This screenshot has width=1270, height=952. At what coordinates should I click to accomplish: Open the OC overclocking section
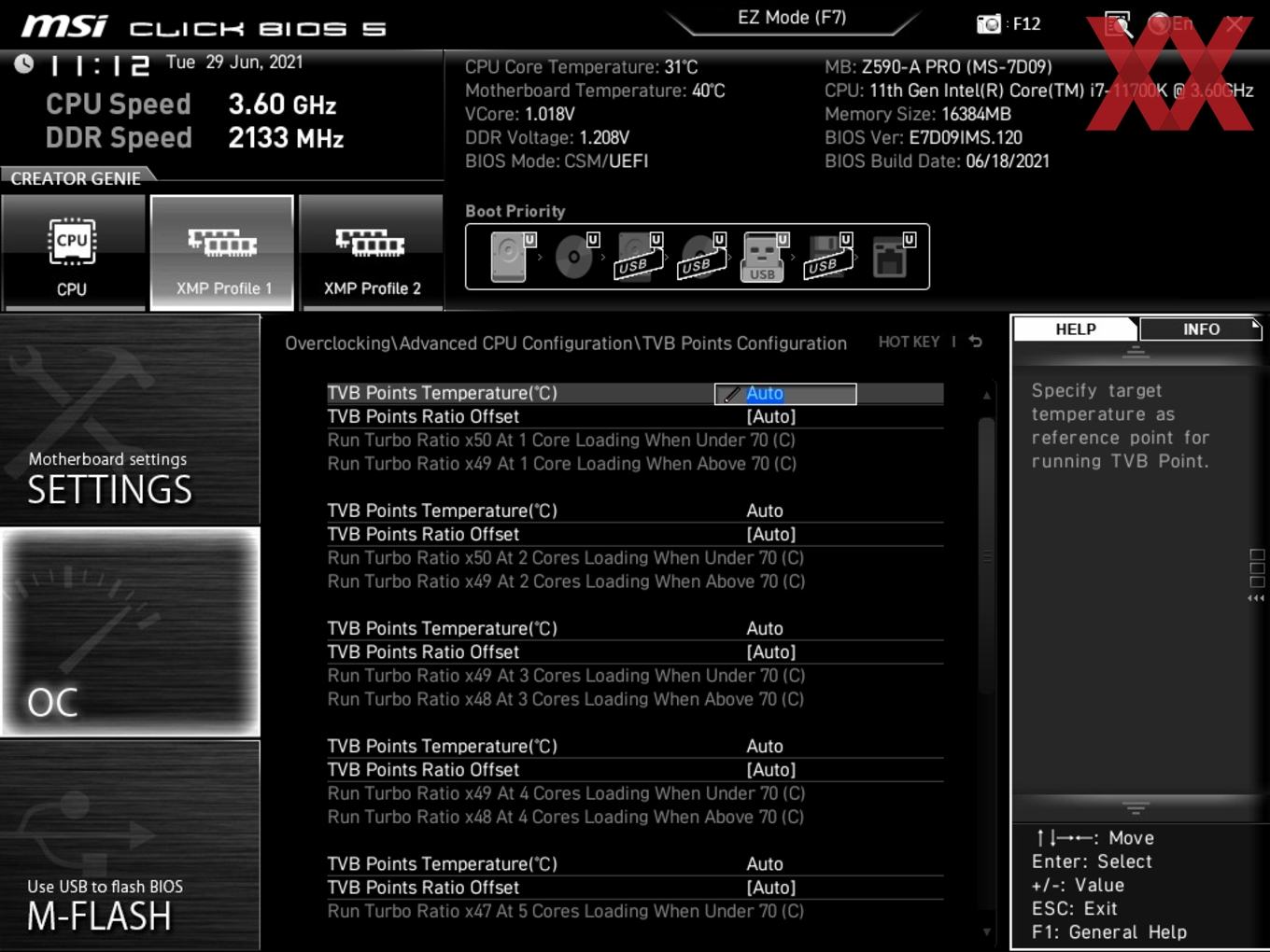[x=130, y=632]
